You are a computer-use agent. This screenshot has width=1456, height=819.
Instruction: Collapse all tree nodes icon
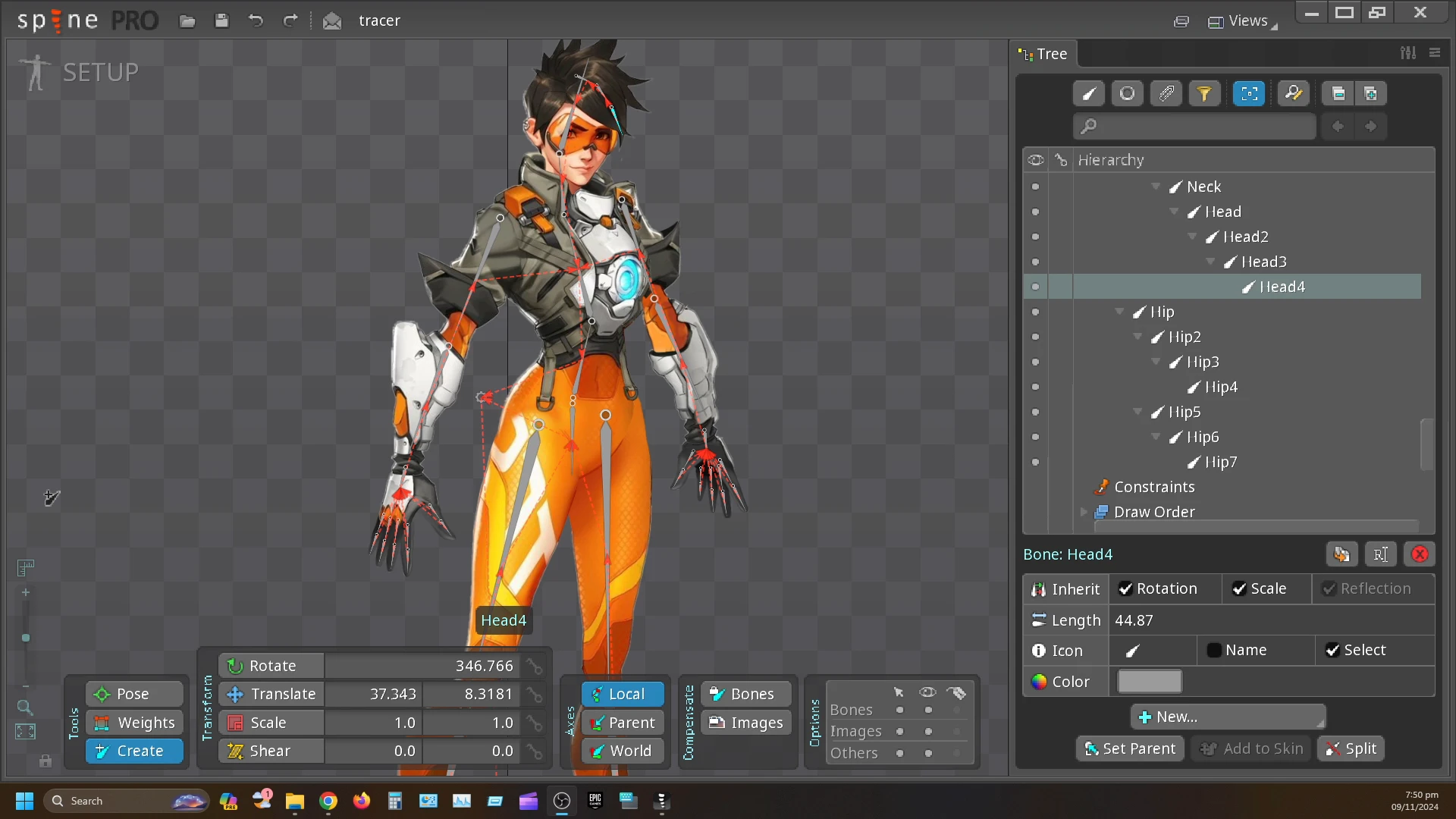(1338, 93)
